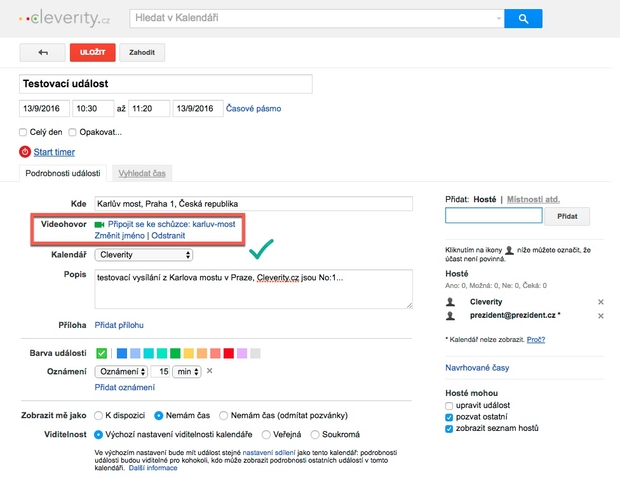Screen dimensions: 620x487
Task: Click the green video camera icon
Action: click(x=99, y=225)
